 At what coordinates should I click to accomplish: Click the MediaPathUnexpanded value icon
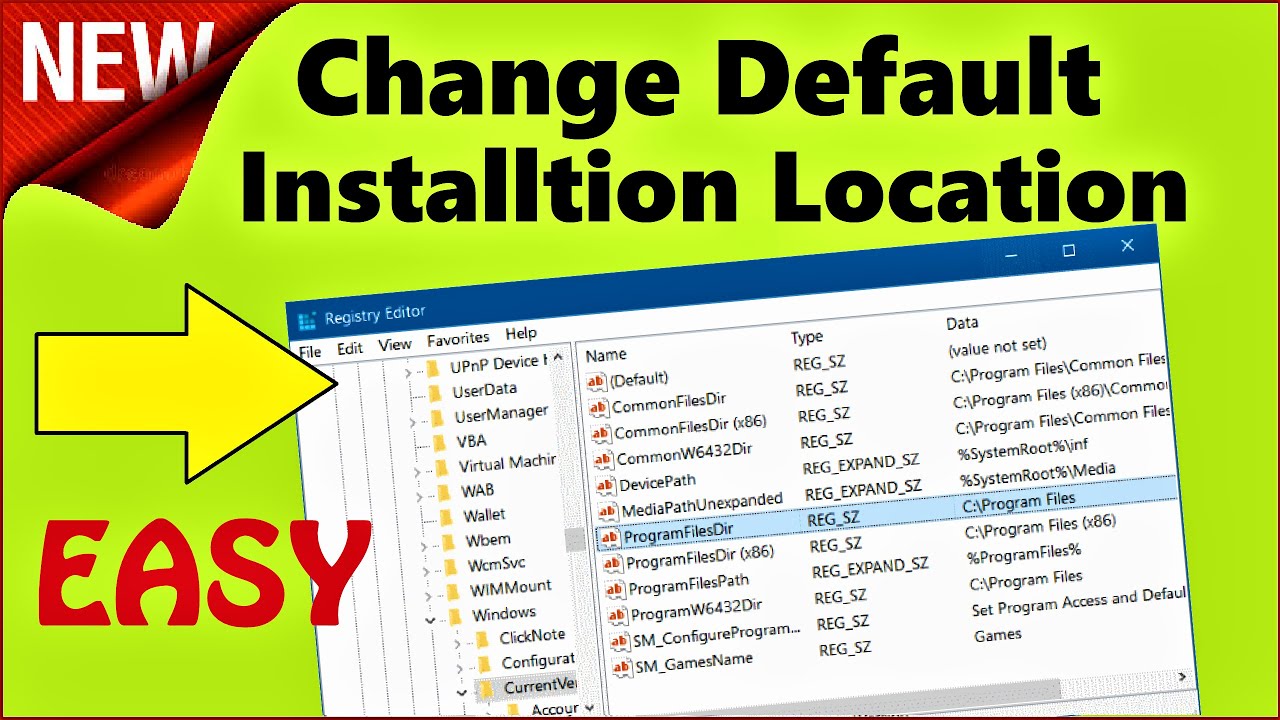coord(607,511)
